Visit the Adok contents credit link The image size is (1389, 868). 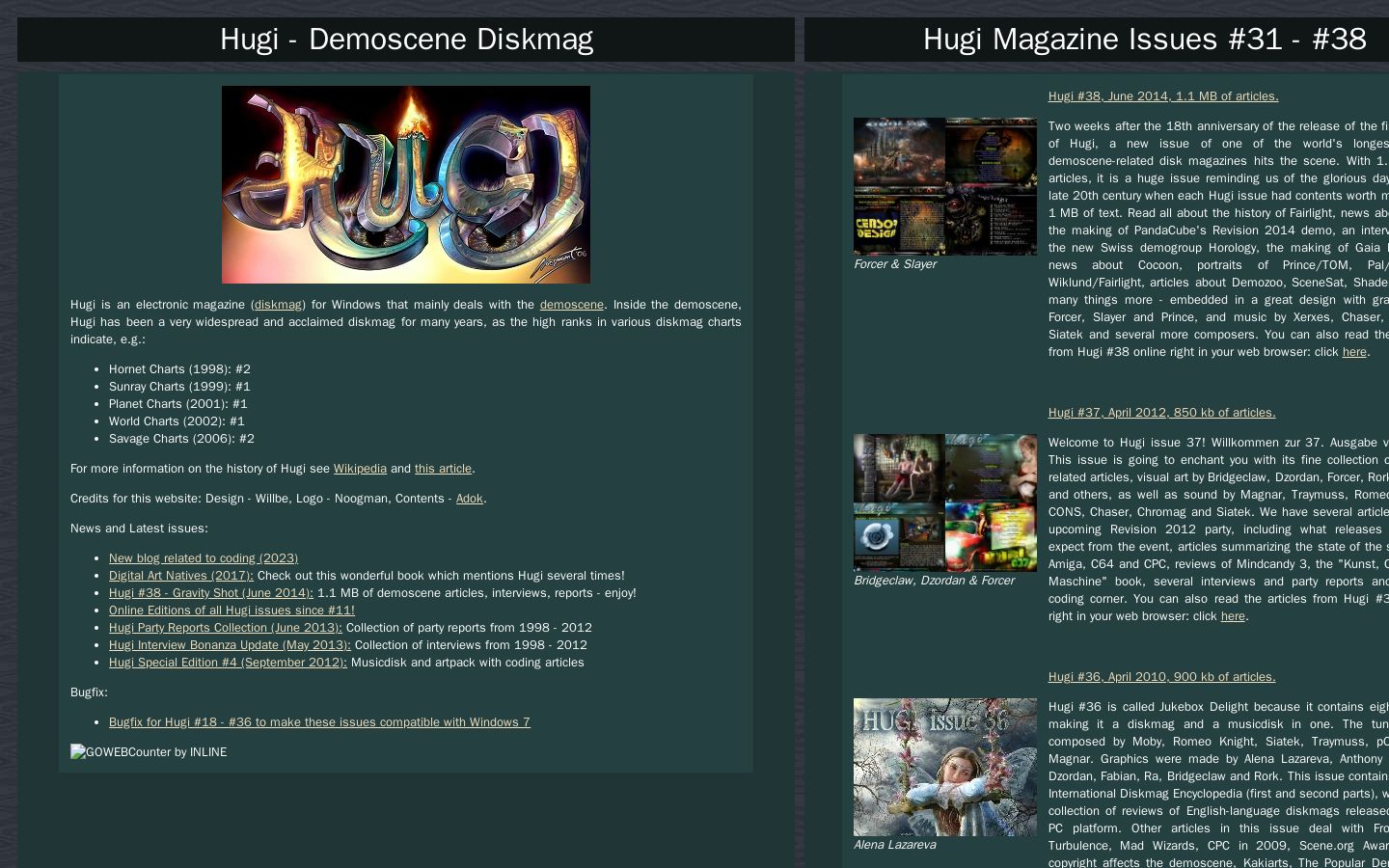(469, 499)
